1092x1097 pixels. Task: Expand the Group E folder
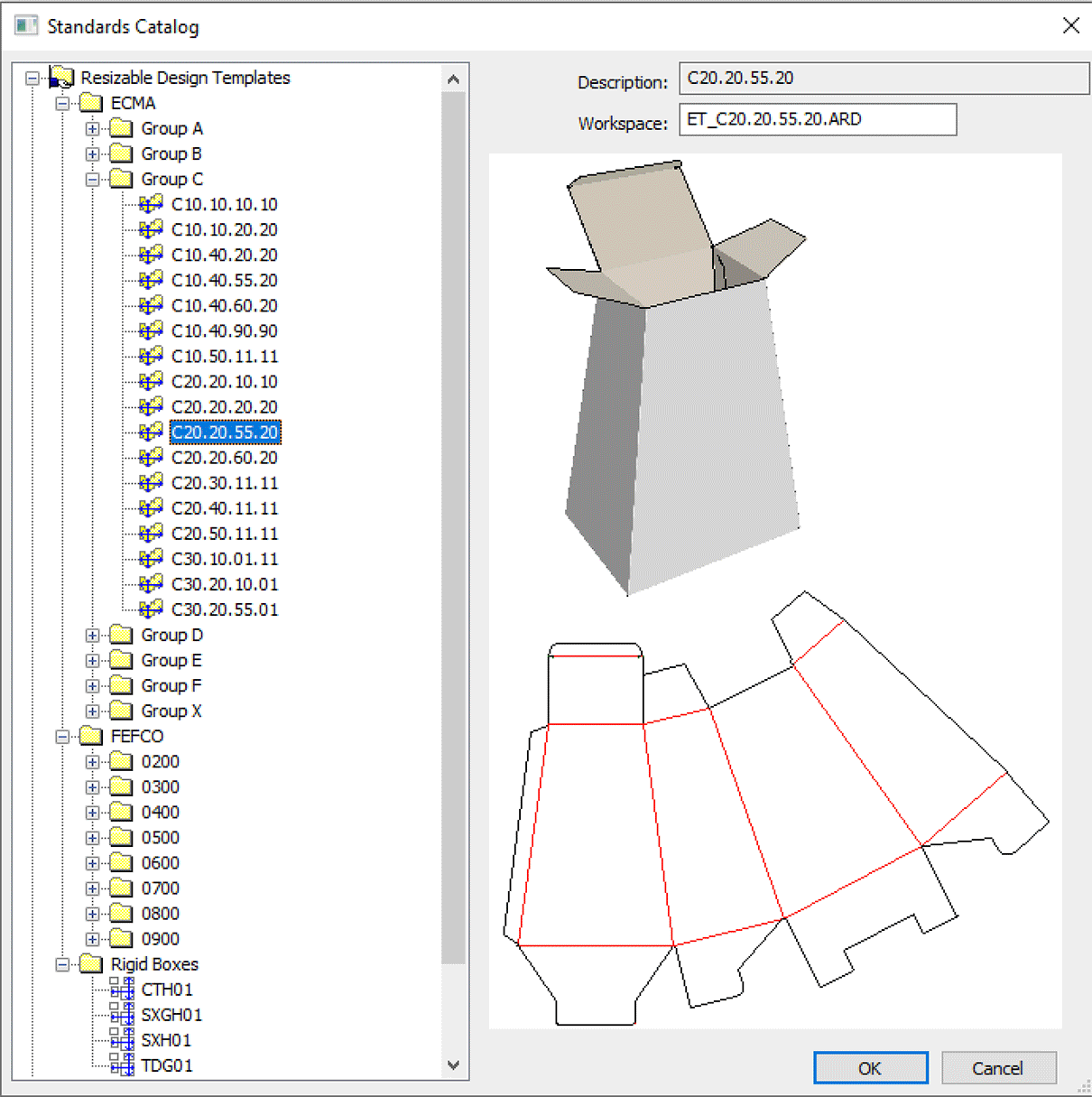(92, 661)
